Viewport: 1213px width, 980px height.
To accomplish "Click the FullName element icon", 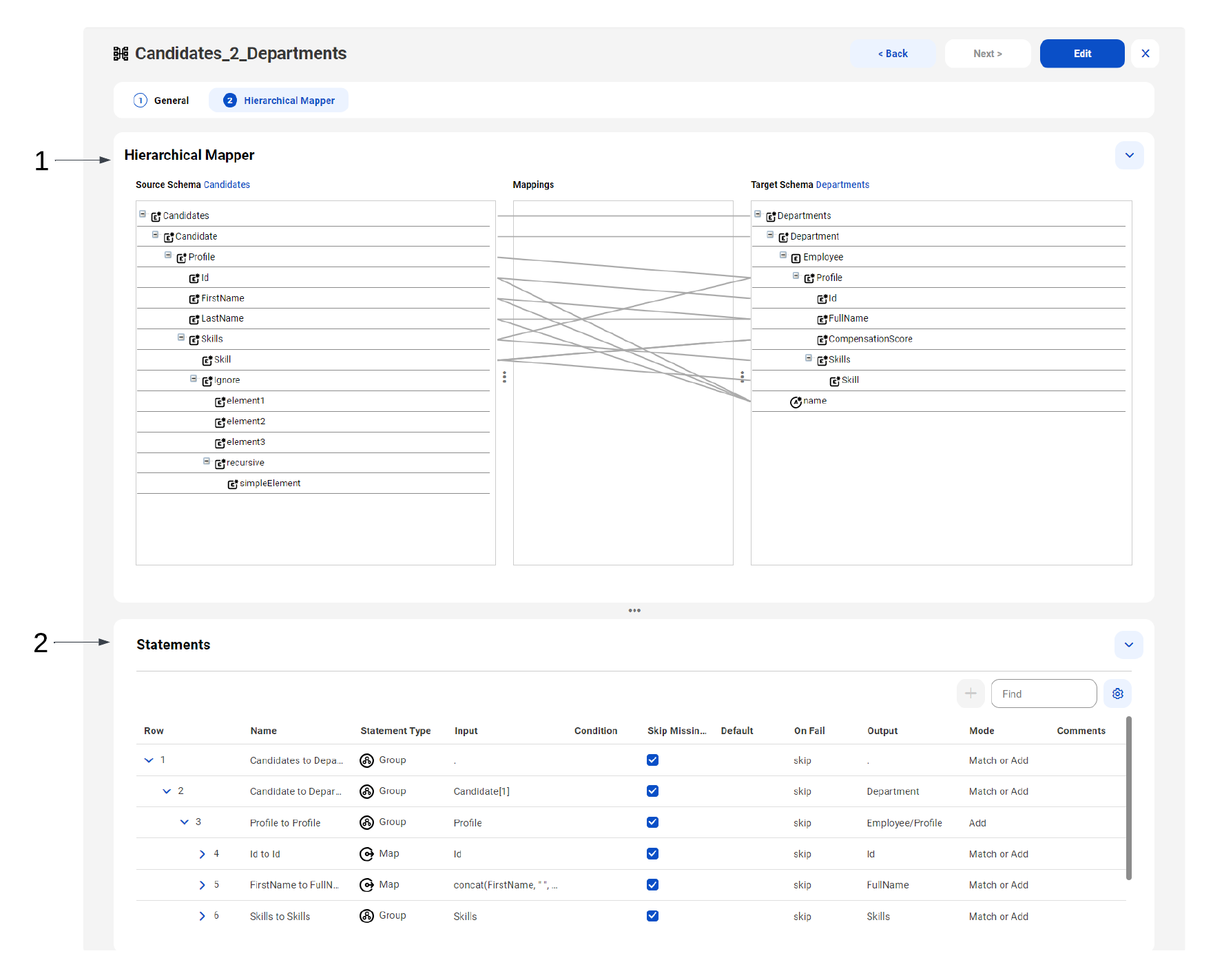I will pyautogui.click(x=822, y=319).
